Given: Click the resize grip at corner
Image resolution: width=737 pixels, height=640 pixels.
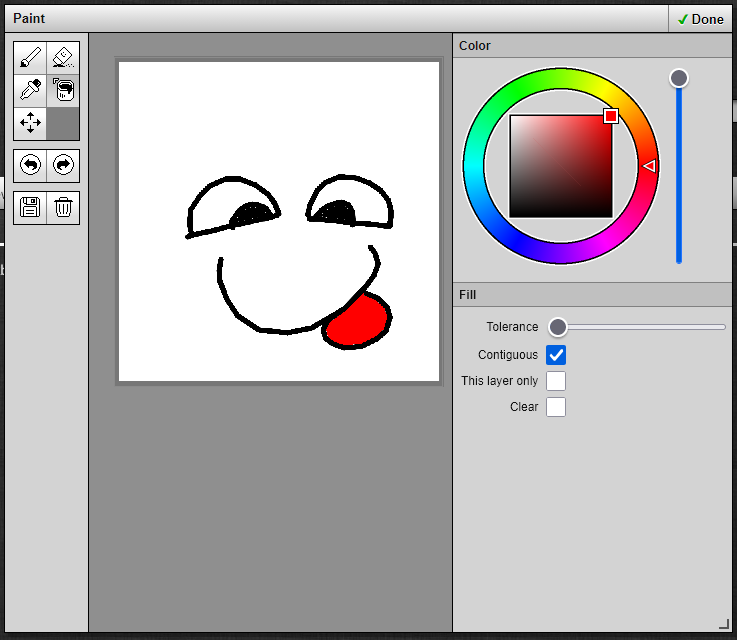Looking at the screenshot, I should tap(724, 624).
